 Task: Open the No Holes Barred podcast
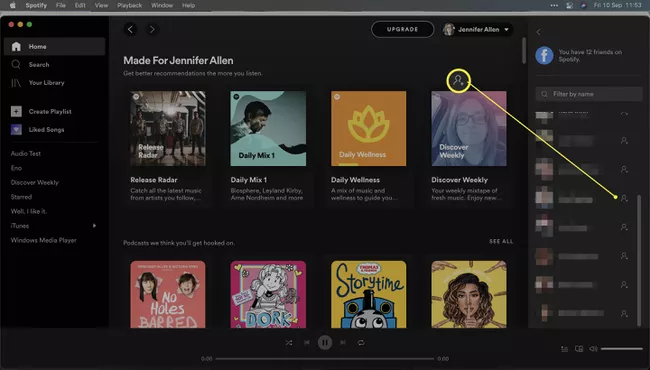[168, 294]
